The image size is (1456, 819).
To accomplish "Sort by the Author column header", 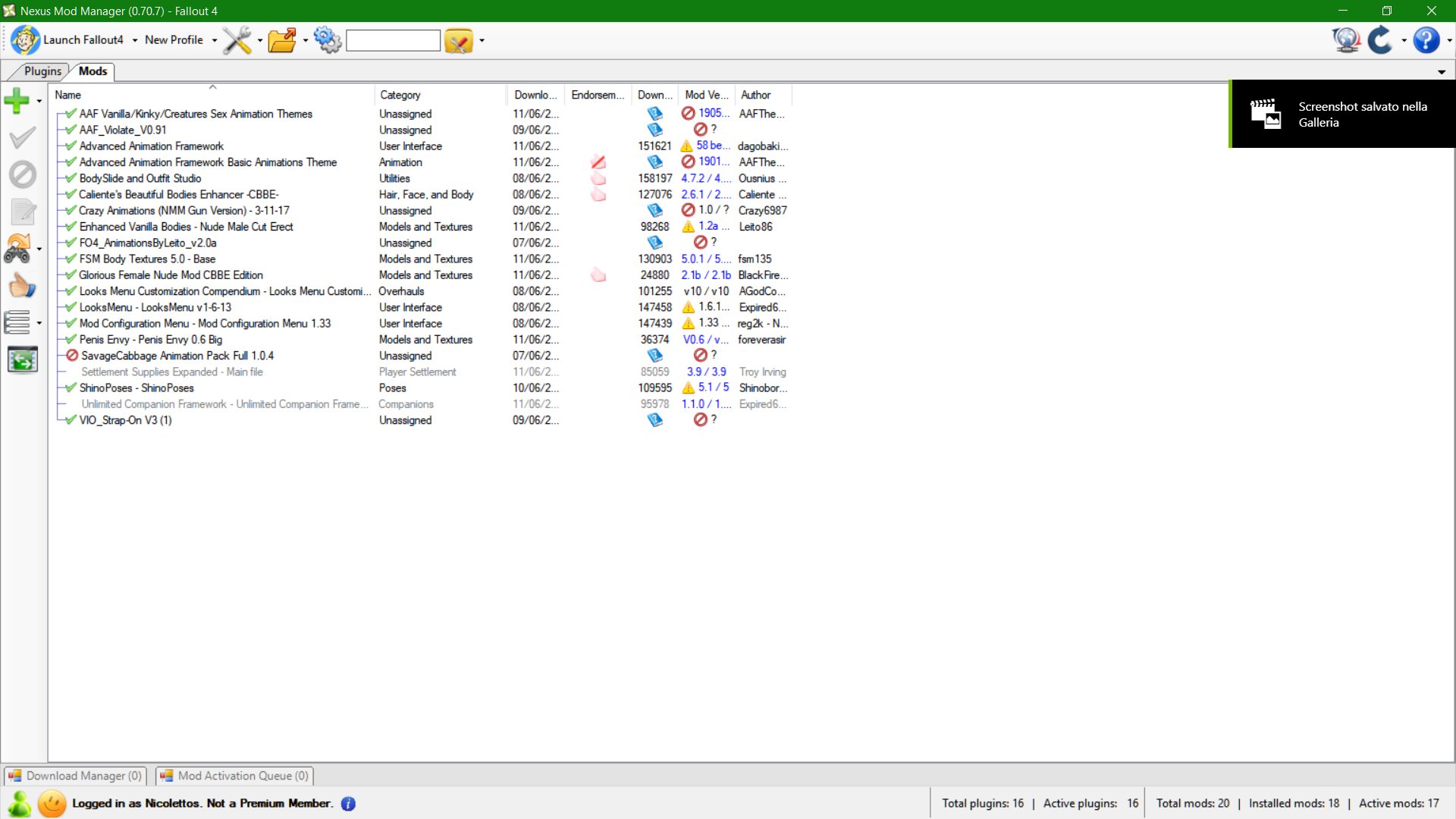I will [764, 95].
